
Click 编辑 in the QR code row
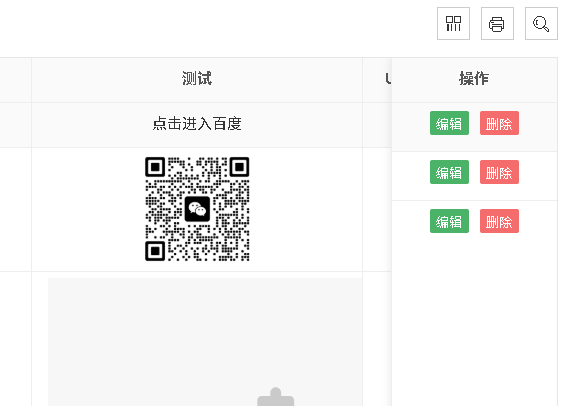point(449,172)
